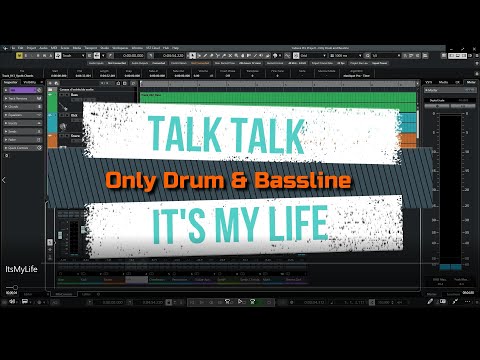This screenshot has width=480, height=360.
Task: Toggle the S solo-all toolbar button
Action: point(26,55)
